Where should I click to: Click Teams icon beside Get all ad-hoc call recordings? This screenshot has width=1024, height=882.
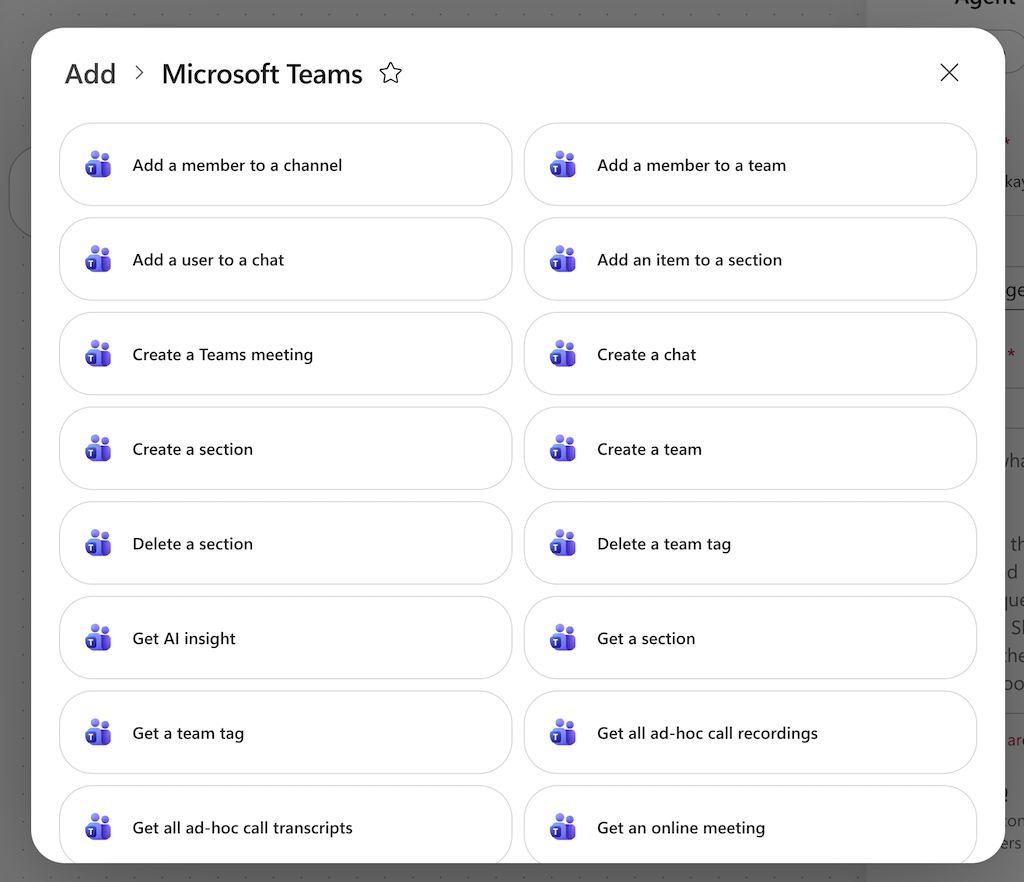point(563,732)
